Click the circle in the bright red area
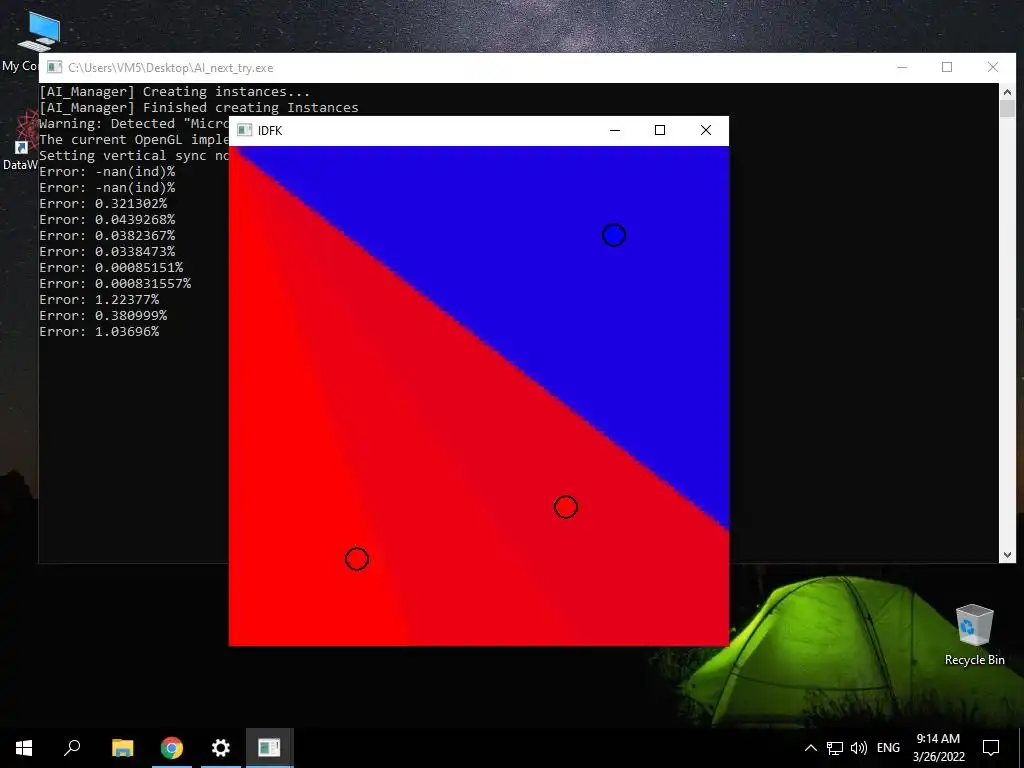The height and width of the screenshot is (768, 1024). 357,559
